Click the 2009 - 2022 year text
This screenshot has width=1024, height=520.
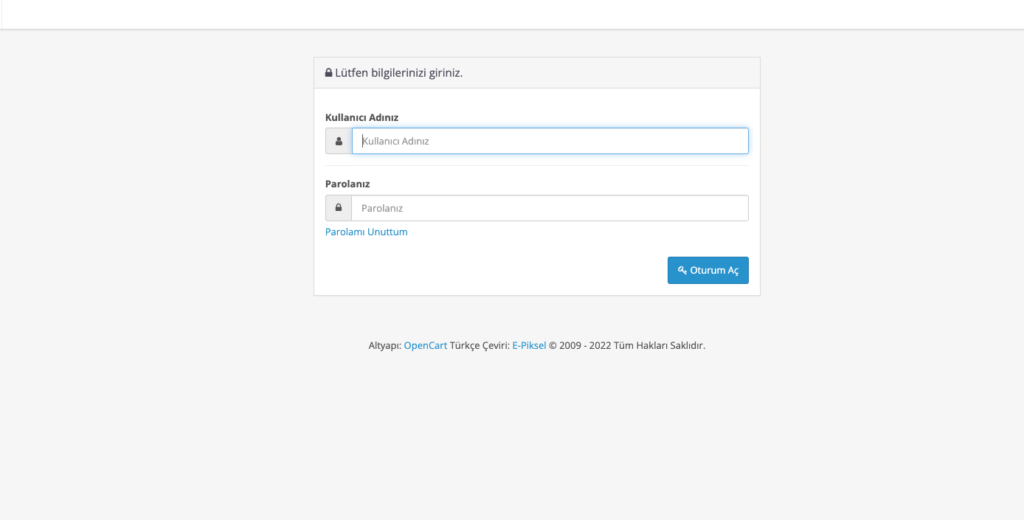[585, 346]
